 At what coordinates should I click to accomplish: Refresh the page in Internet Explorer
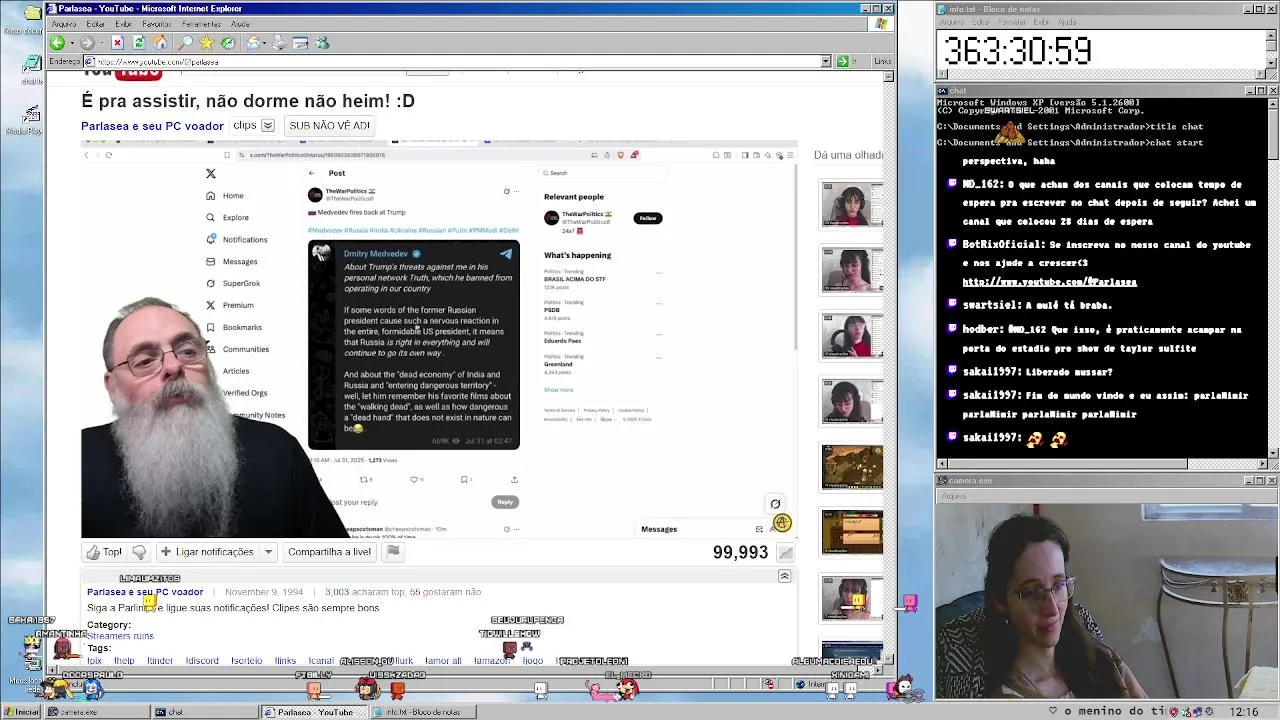tap(139, 43)
